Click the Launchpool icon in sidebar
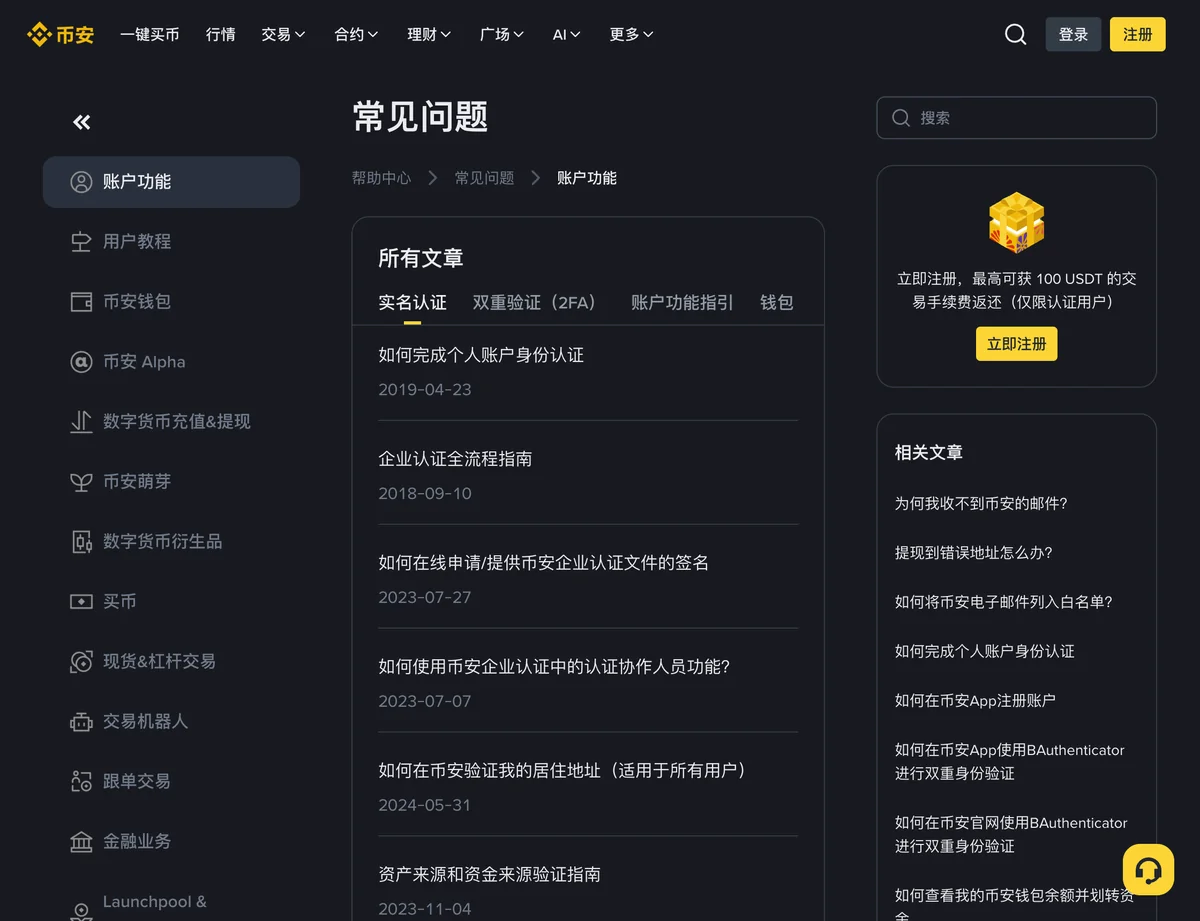 (x=81, y=911)
